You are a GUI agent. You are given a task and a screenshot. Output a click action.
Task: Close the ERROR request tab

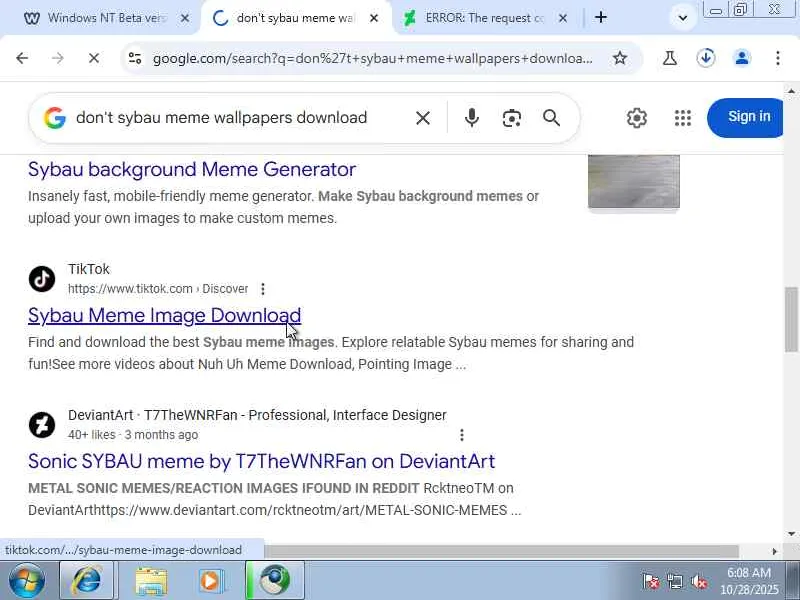click(x=563, y=18)
